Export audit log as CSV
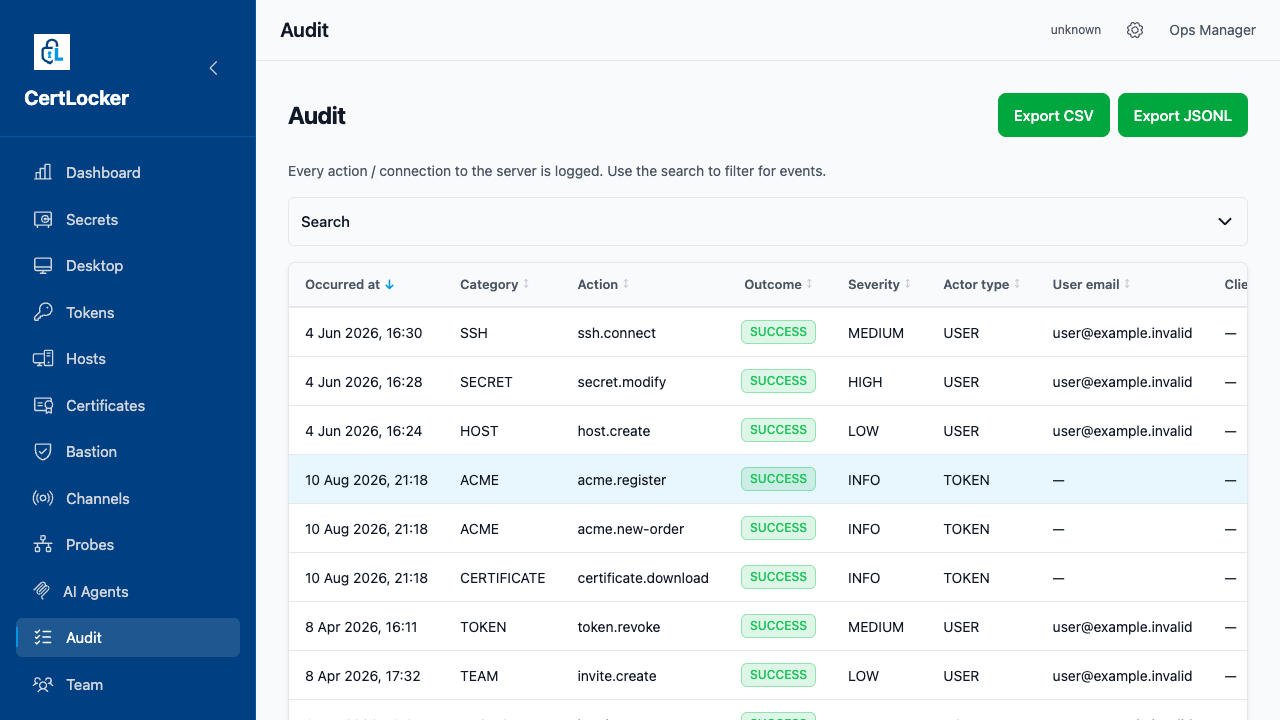The image size is (1280, 720). coord(1054,116)
